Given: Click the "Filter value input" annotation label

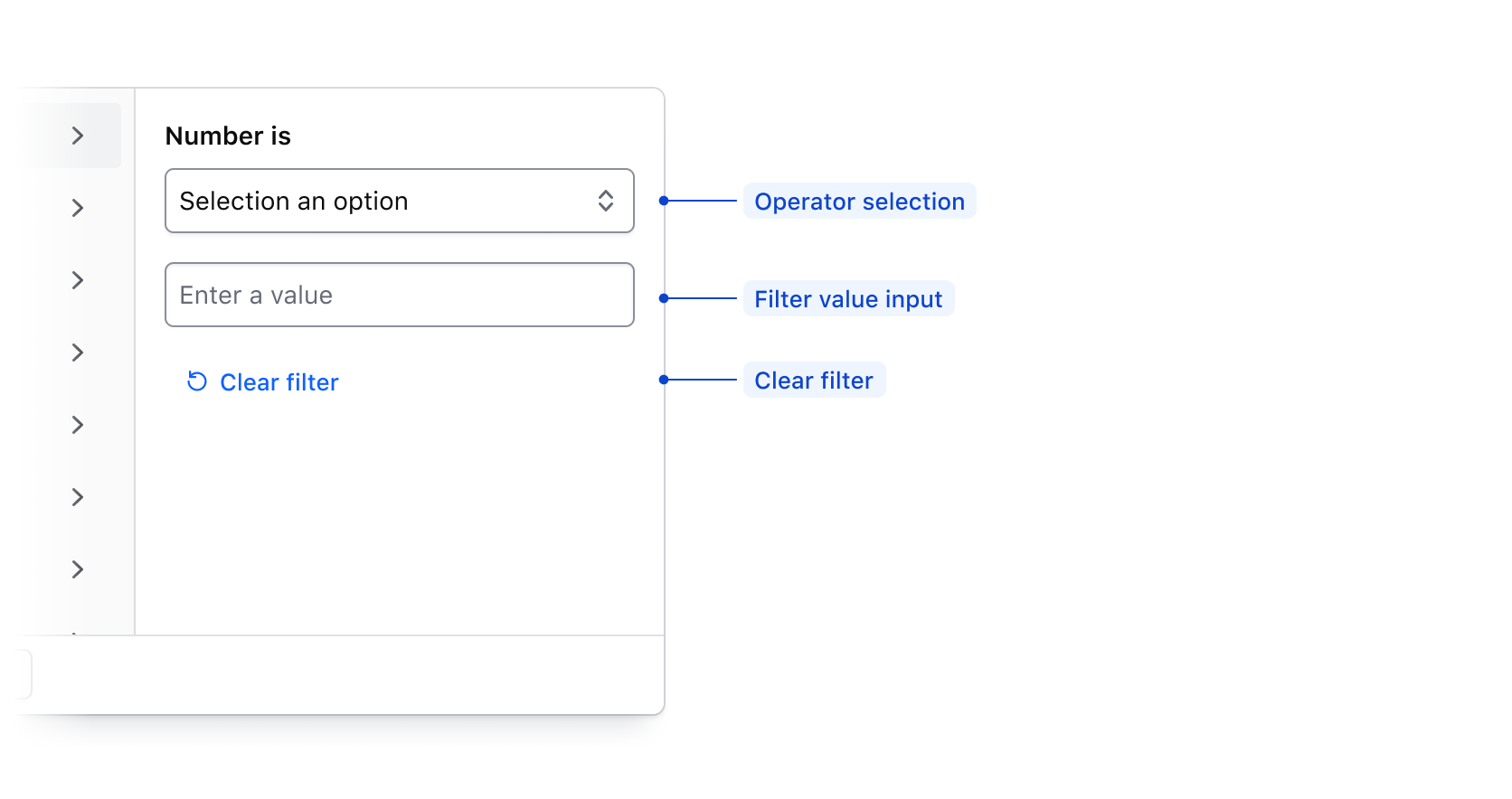Looking at the screenshot, I should [x=848, y=299].
